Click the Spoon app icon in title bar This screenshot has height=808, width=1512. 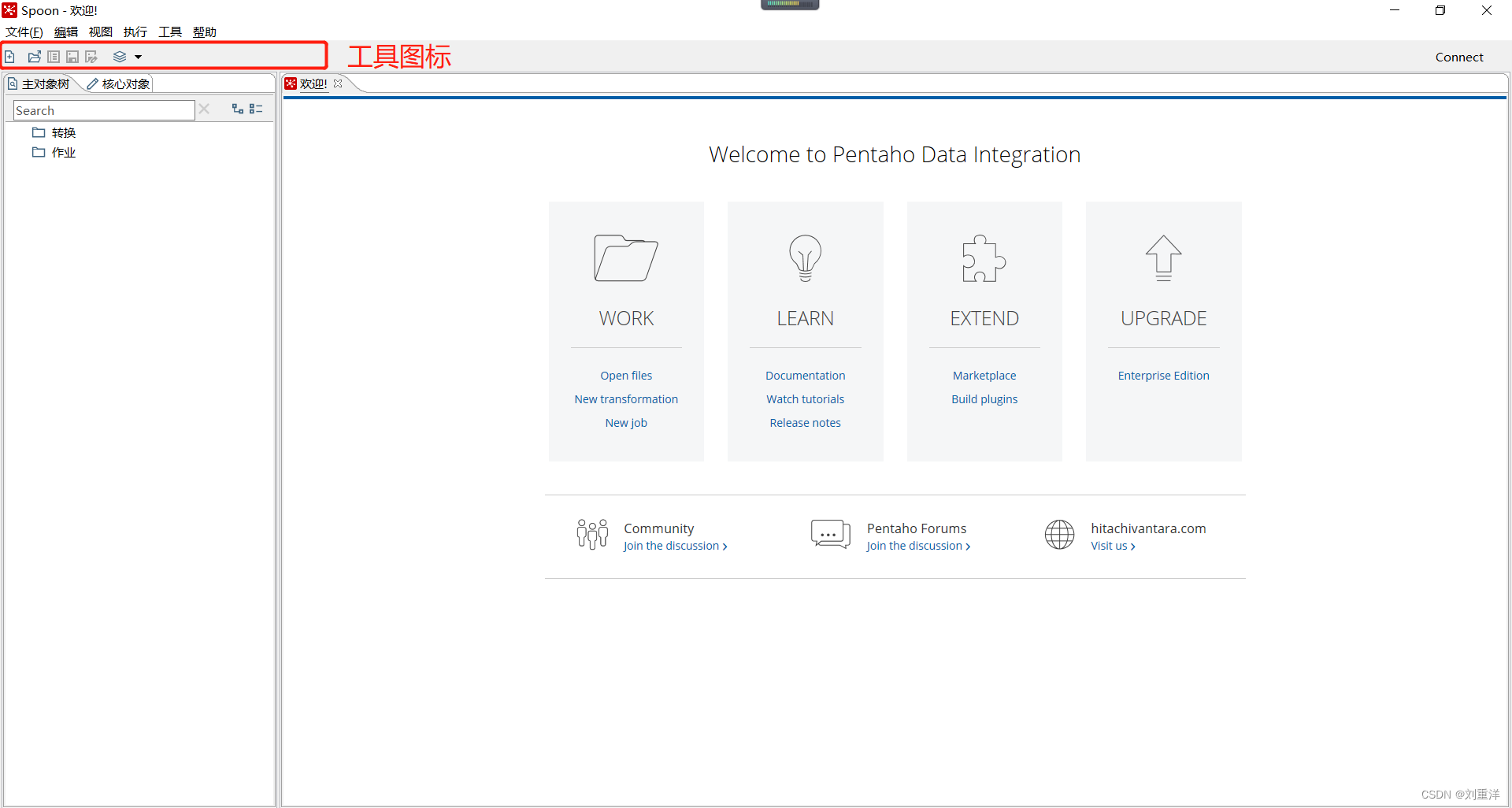pyautogui.click(x=9, y=10)
